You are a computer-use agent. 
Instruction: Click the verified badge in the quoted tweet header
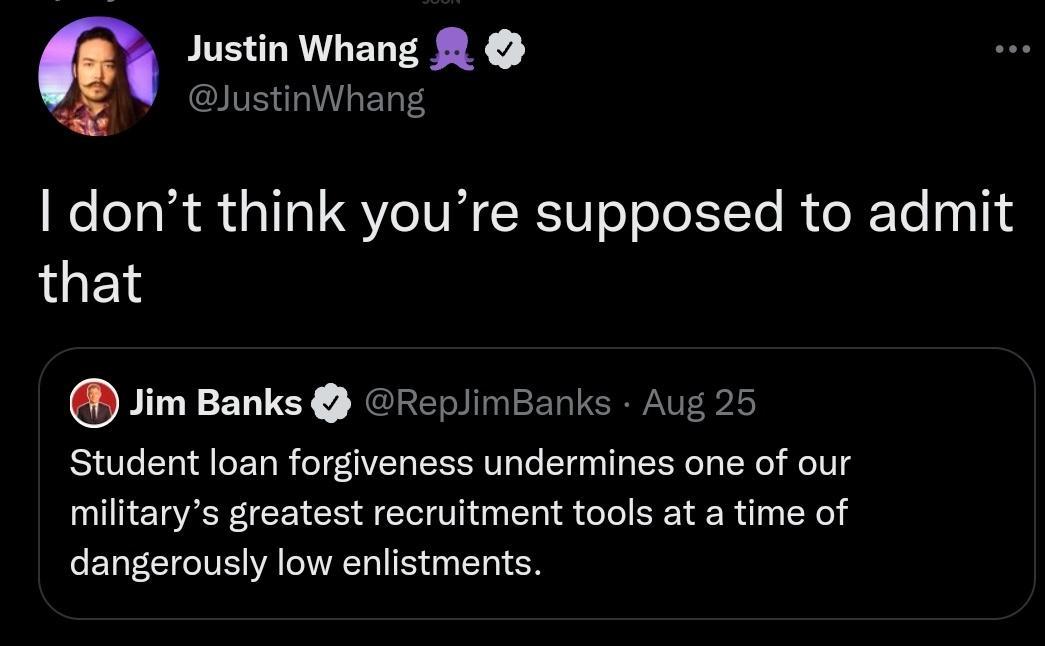(330, 402)
